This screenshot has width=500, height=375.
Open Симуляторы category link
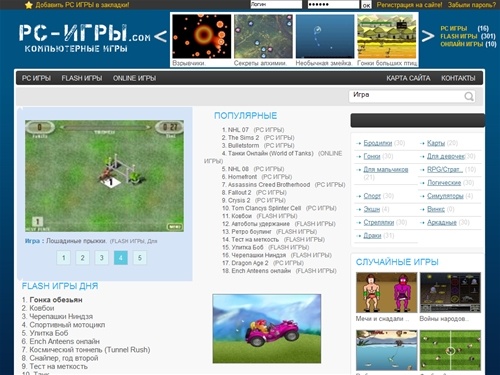click(x=445, y=196)
